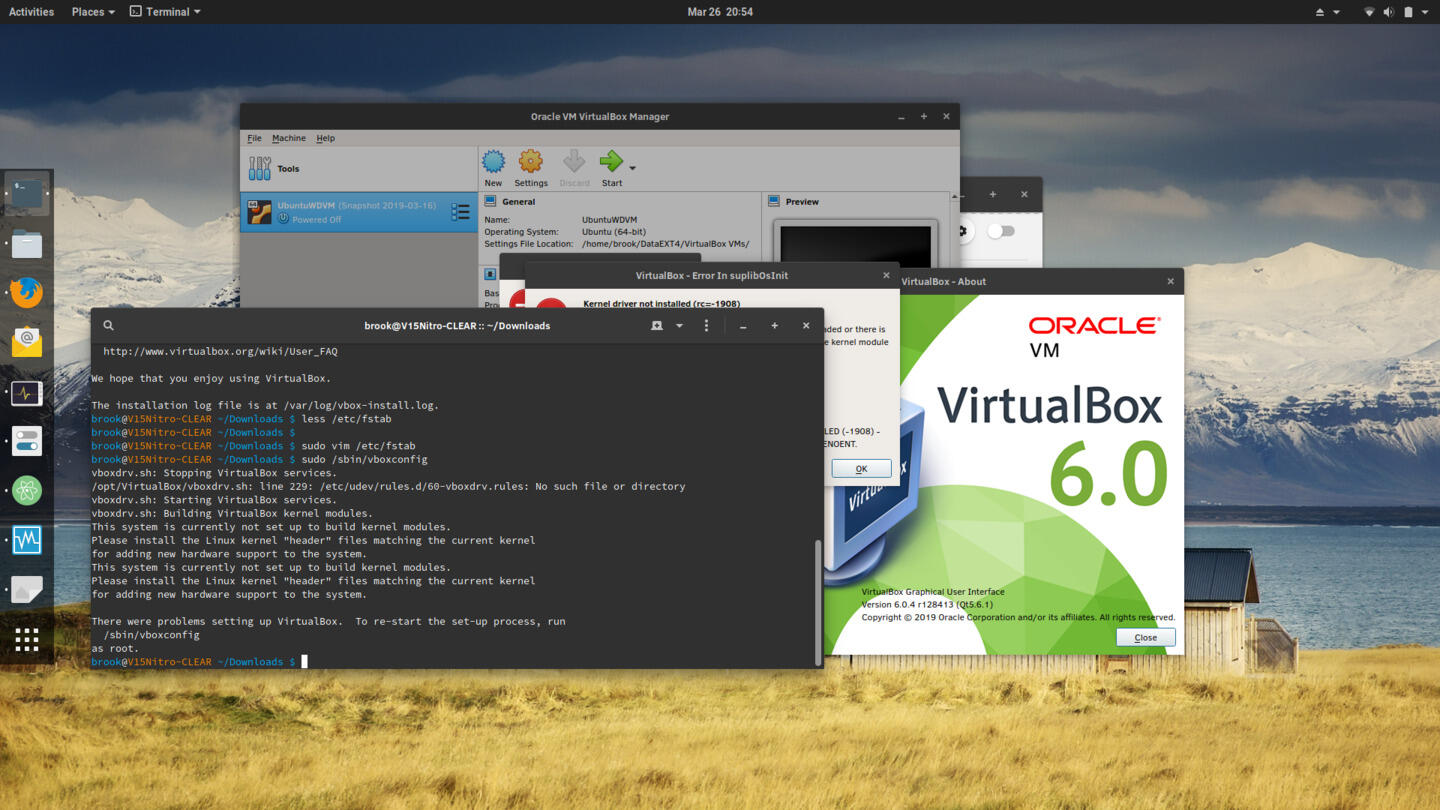Select the Tools entry in VirtualBox Manager
Image resolution: width=1440 pixels, height=810 pixels.
click(x=359, y=169)
